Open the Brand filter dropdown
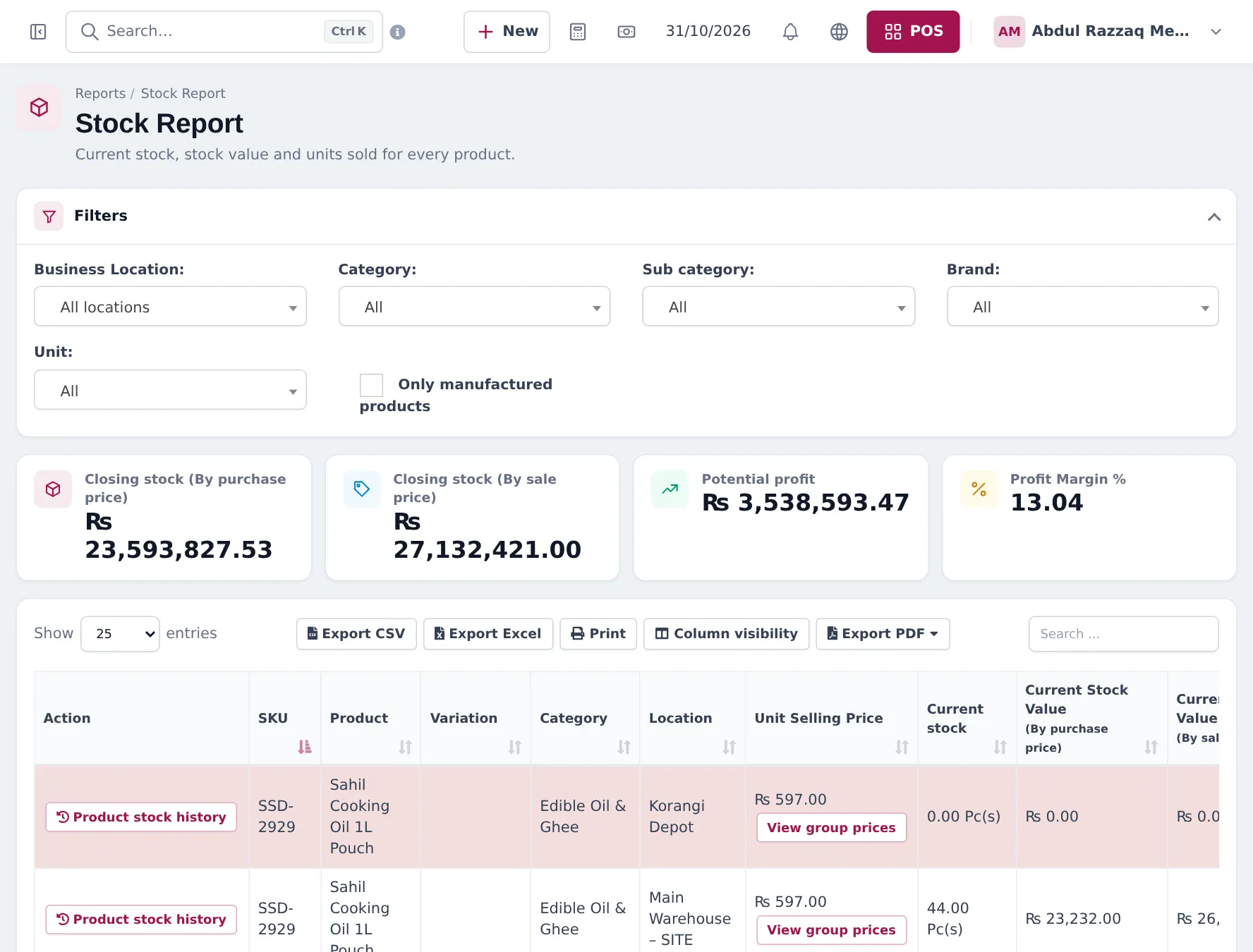This screenshot has height=952, width=1253. (x=1082, y=307)
